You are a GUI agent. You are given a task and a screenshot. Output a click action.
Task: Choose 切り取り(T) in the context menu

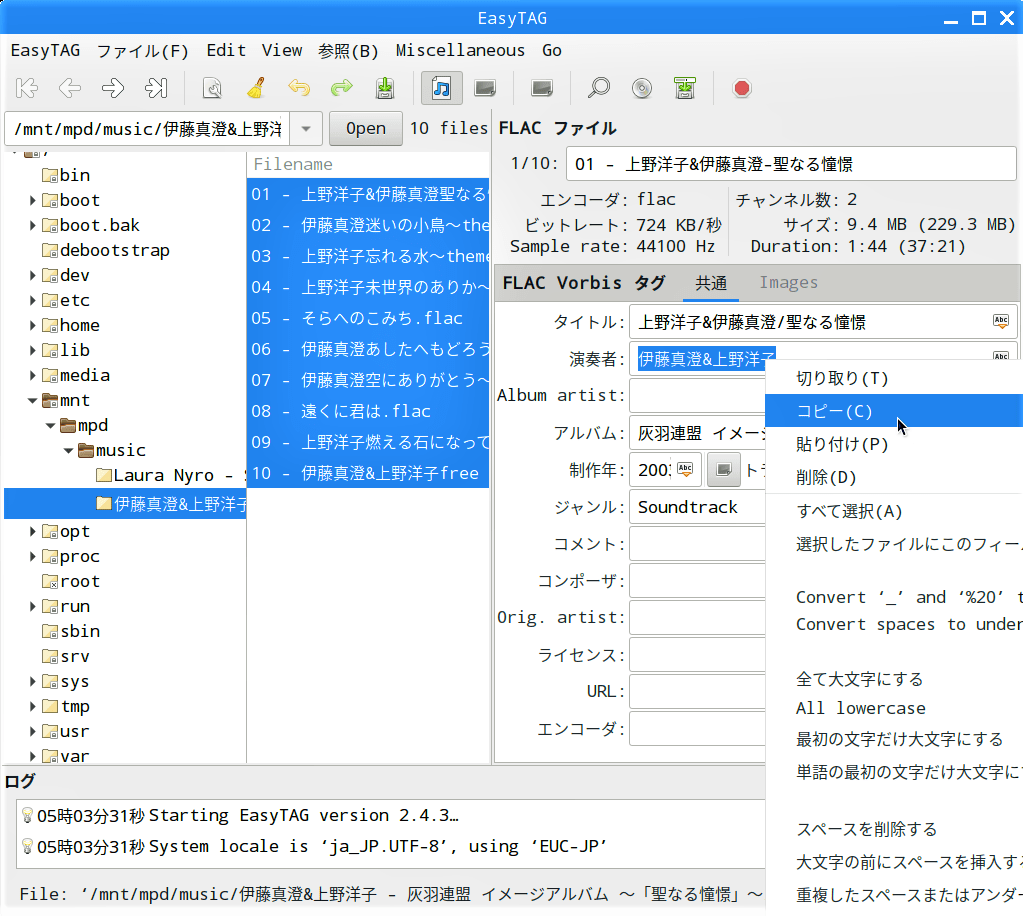[x=894, y=378]
